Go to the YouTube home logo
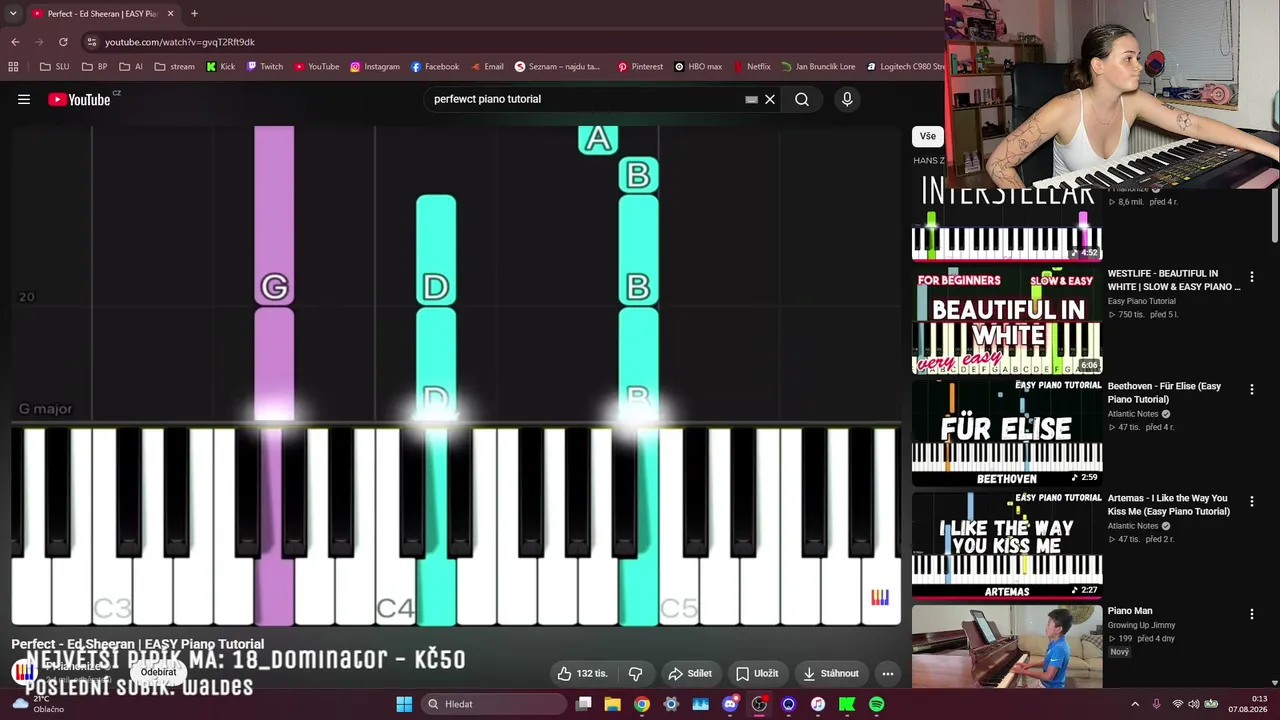 click(x=79, y=99)
